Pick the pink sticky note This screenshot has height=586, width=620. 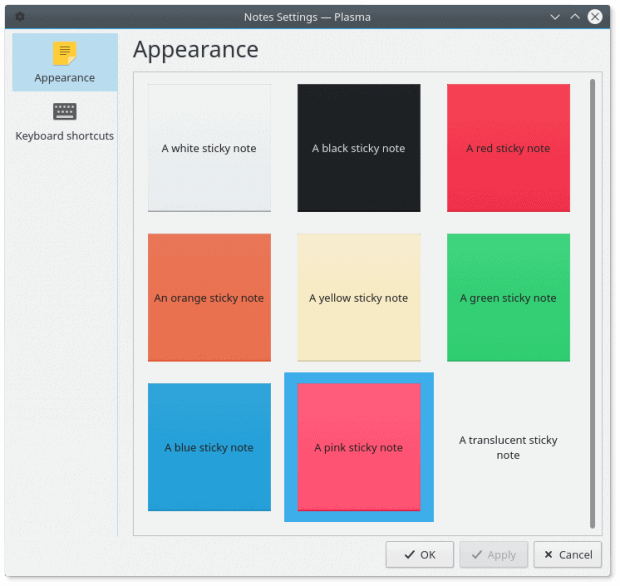(x=359, y=447)
